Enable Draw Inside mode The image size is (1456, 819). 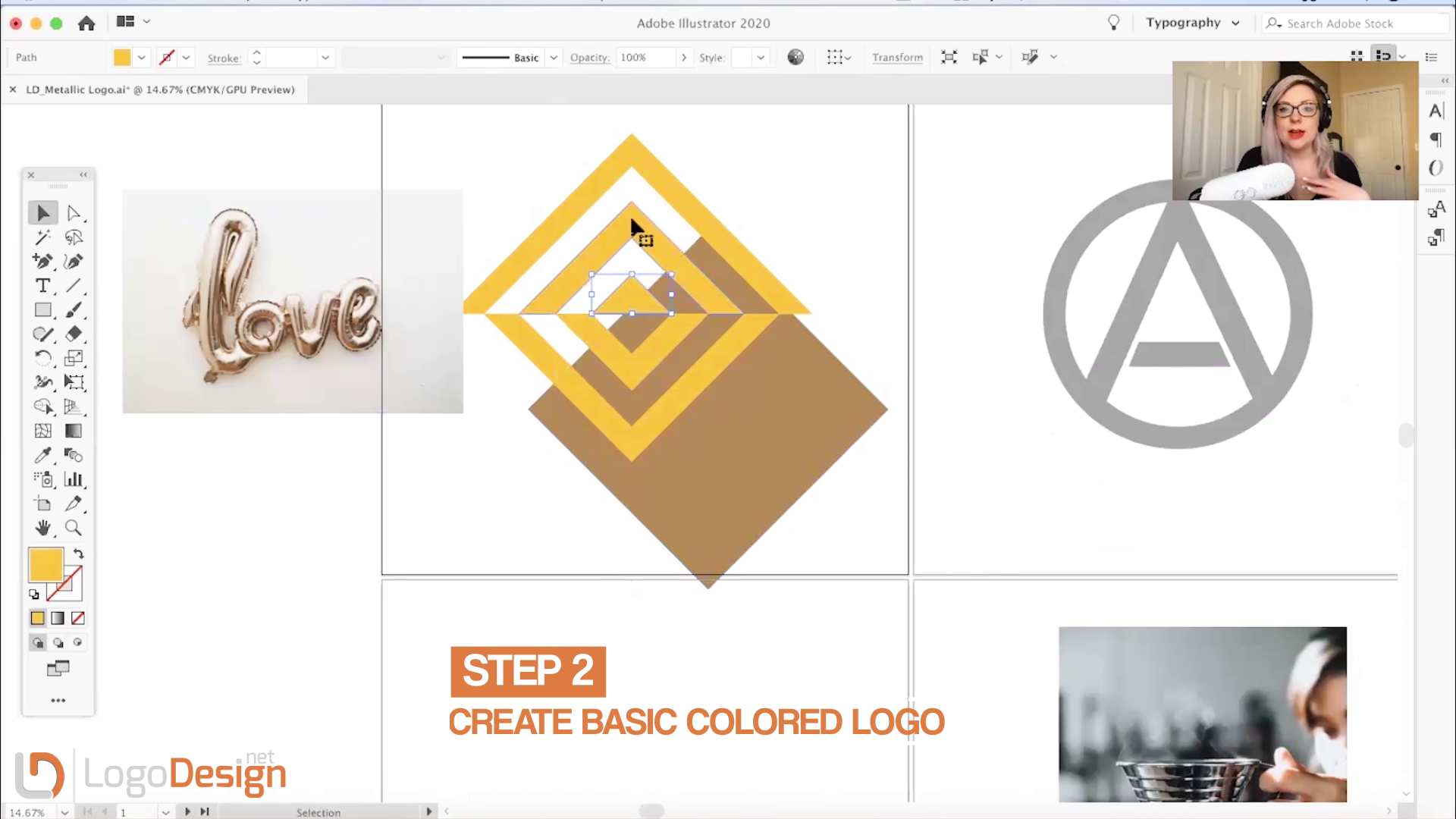tap(77, 643)
